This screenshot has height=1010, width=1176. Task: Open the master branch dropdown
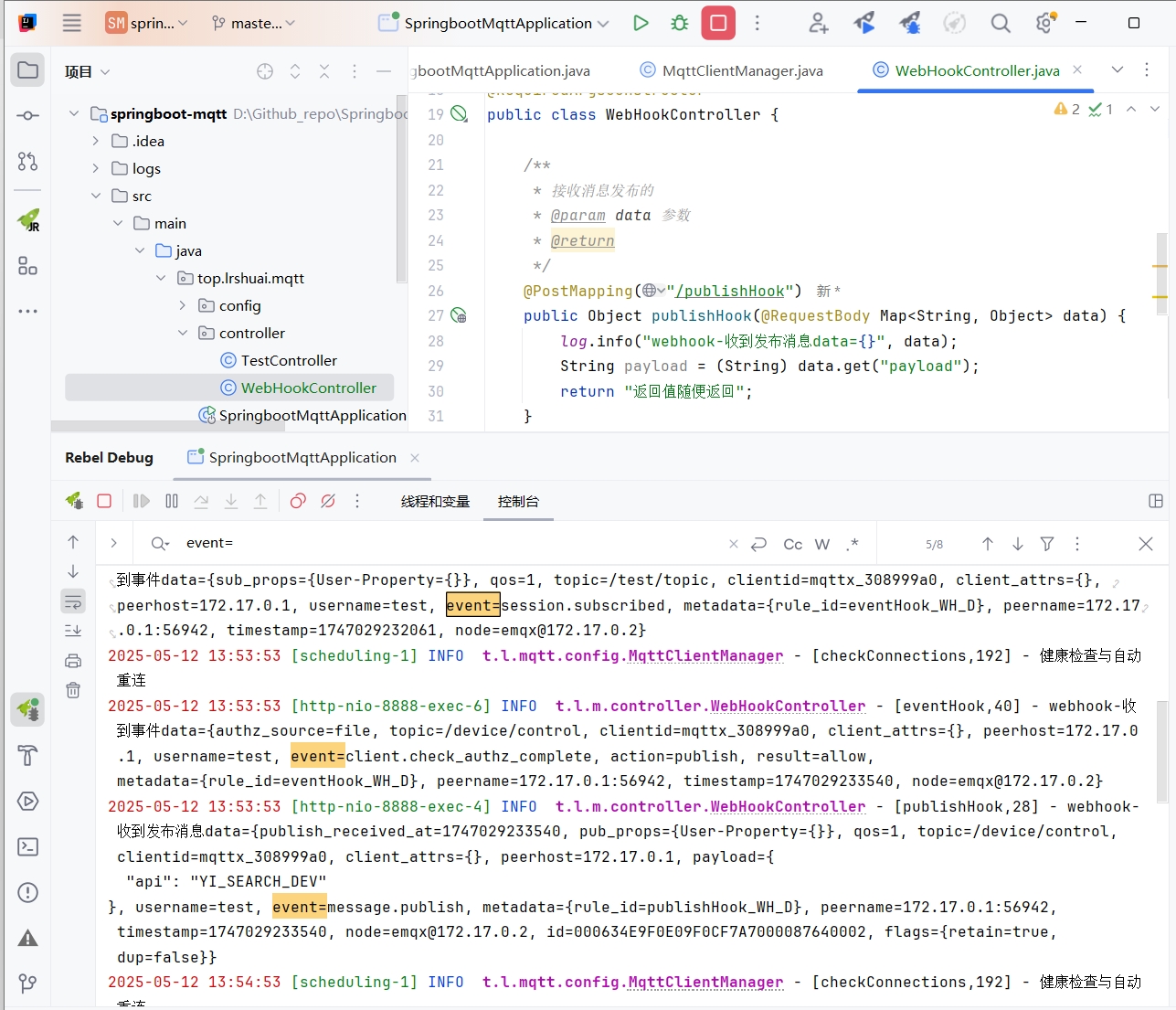click(x=253, y=23)
